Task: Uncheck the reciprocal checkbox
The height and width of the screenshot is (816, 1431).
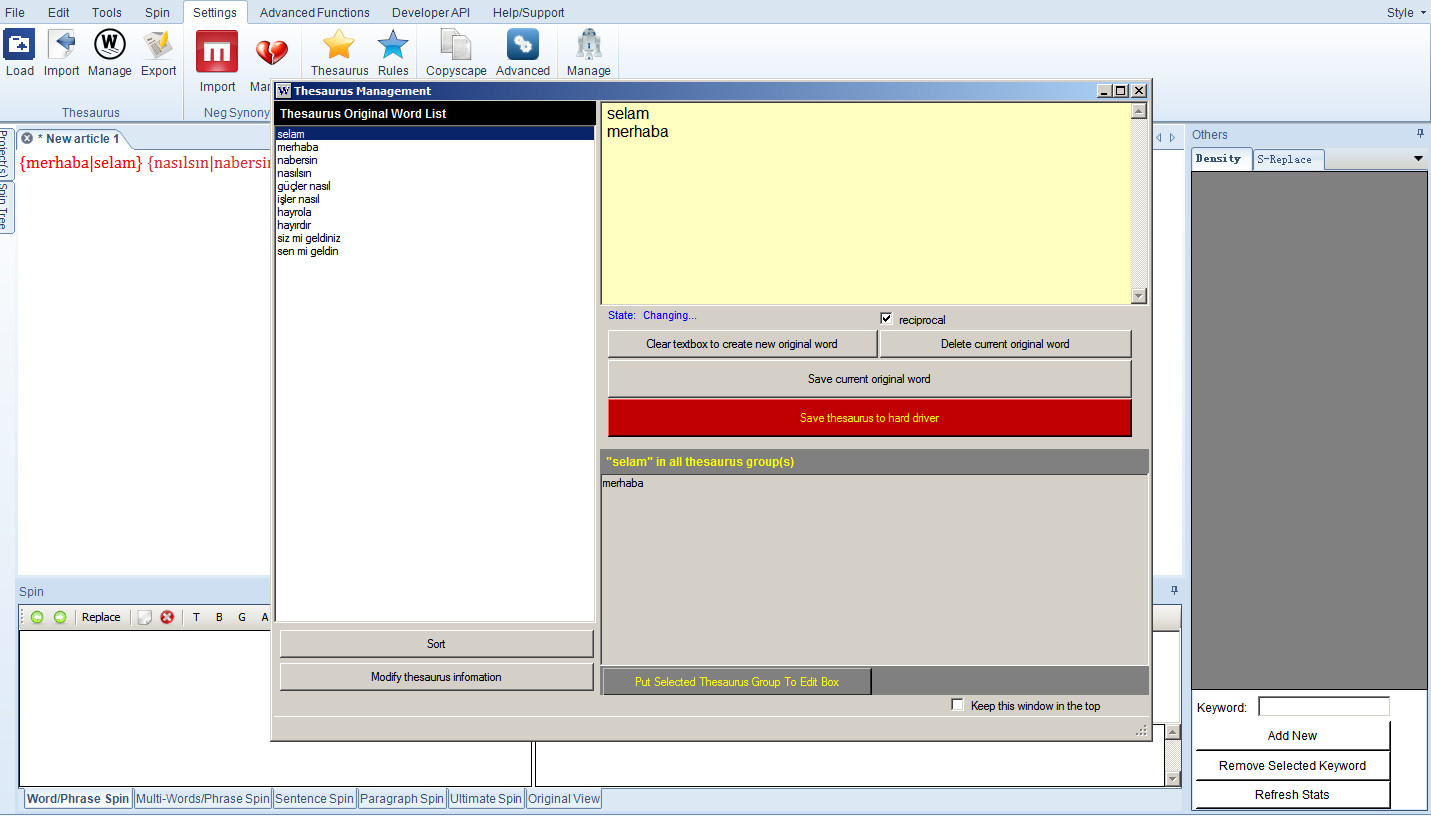Action: point(886,319)
